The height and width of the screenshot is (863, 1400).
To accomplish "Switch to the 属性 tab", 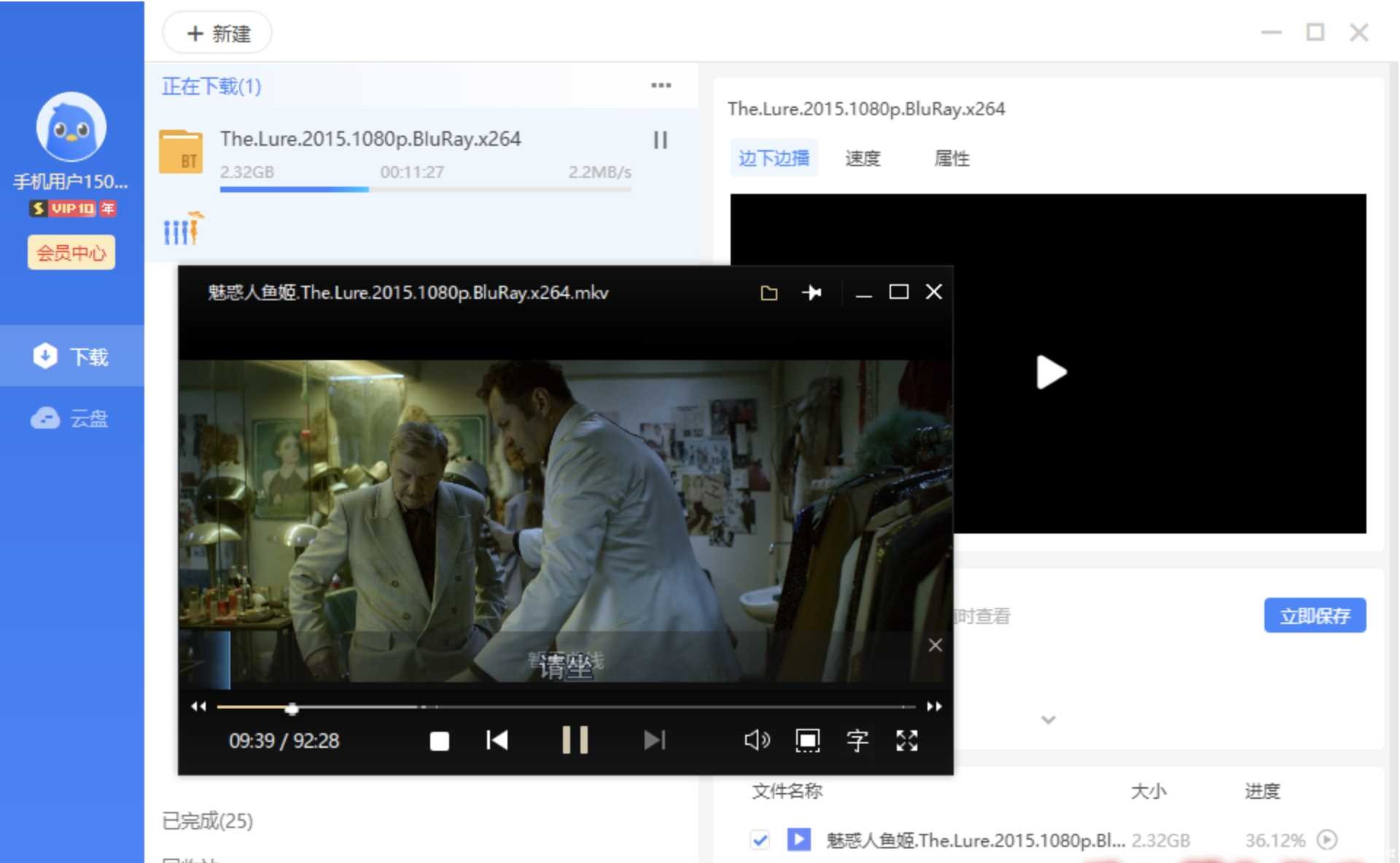I will 952,158.
